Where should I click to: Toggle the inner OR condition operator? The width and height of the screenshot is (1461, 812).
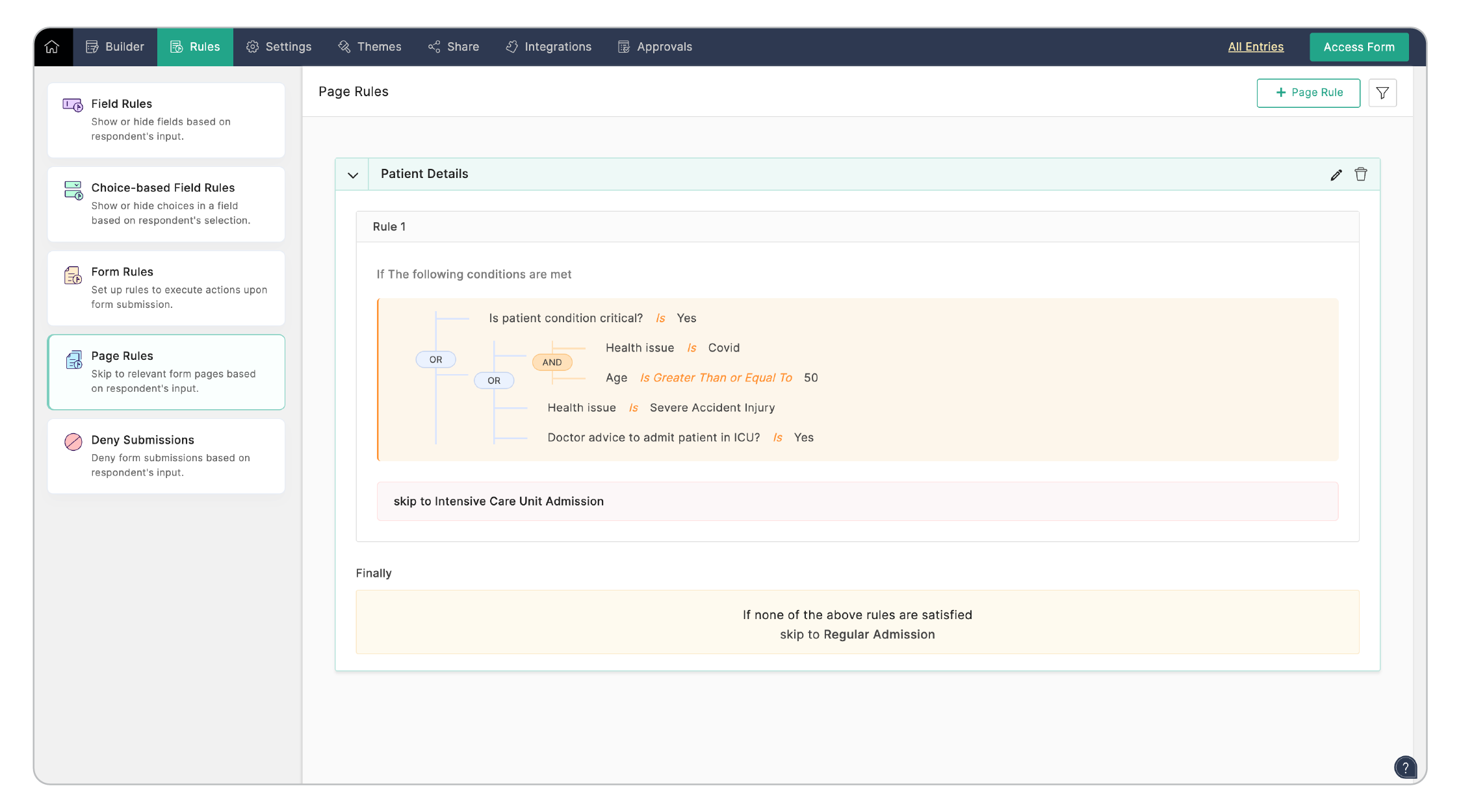pos(494,380)
